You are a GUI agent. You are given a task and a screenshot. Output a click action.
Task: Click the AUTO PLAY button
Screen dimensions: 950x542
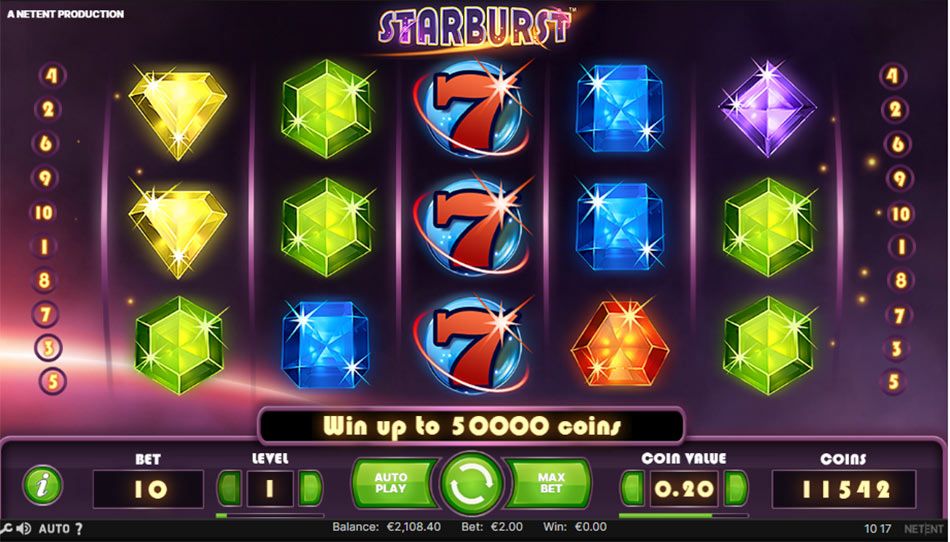[x=393, y=483]
